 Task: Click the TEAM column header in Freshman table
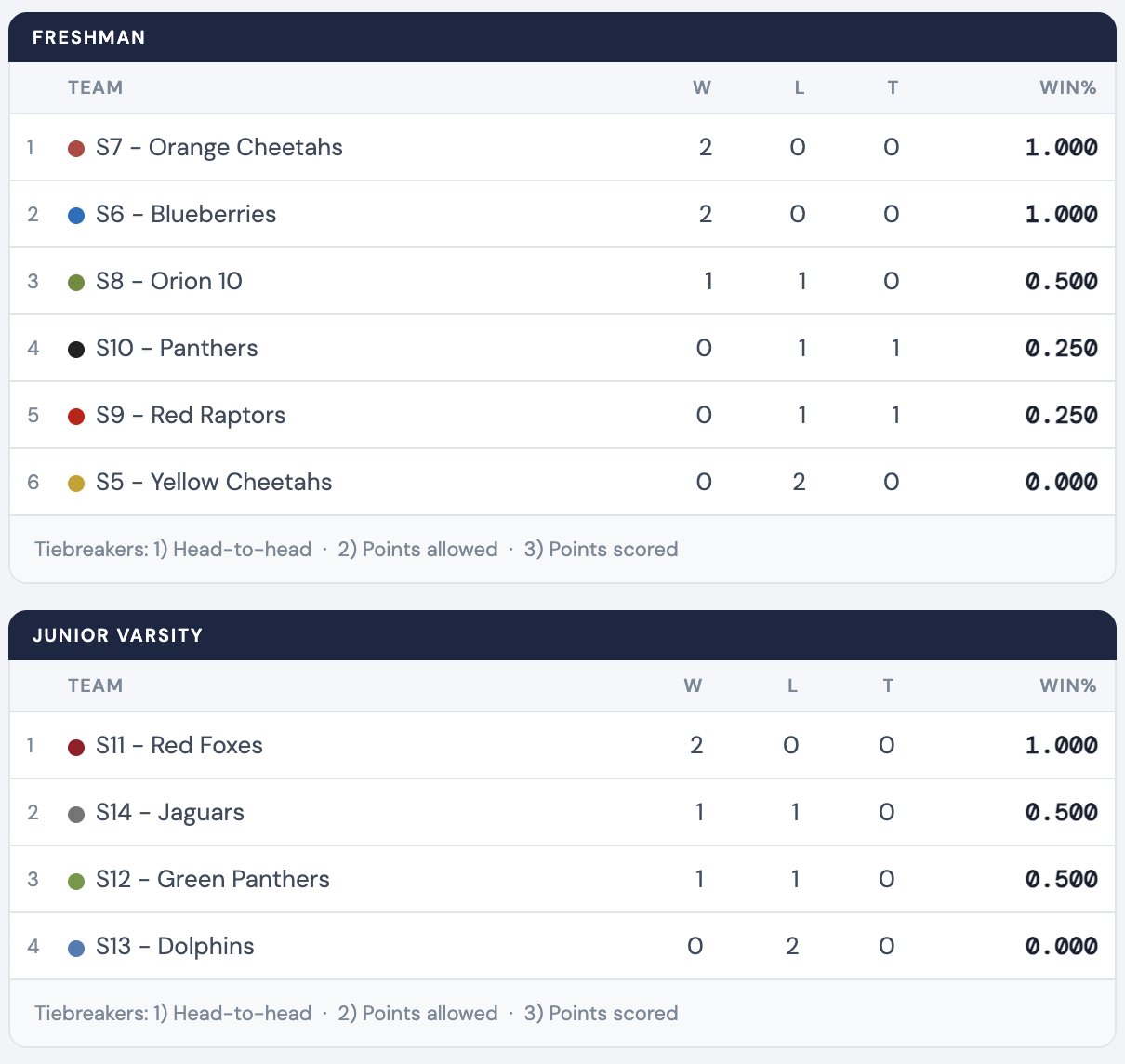pyautogui.click(x=95, y=88)
